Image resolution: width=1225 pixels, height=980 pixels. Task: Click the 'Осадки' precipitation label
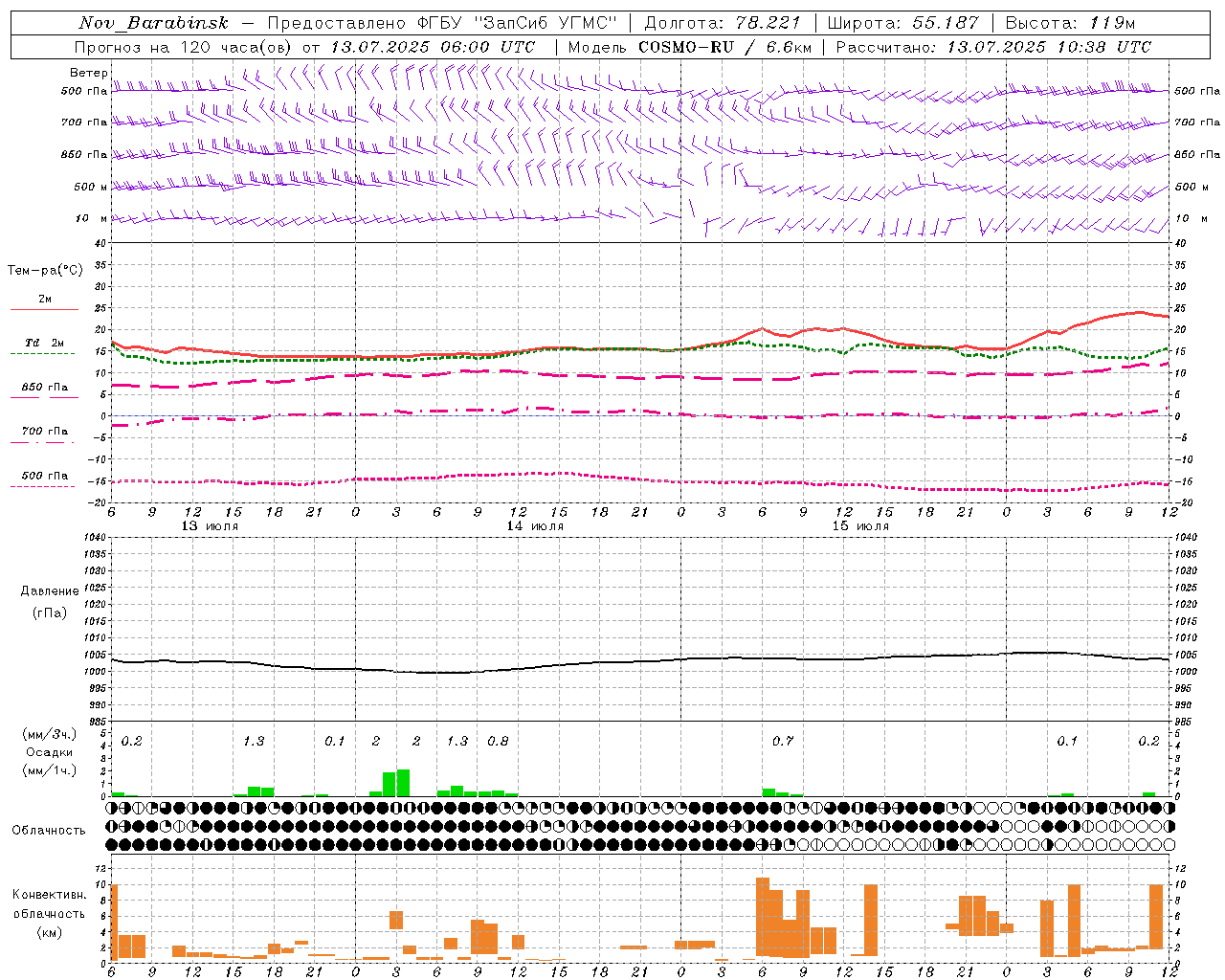coord(49,752)
